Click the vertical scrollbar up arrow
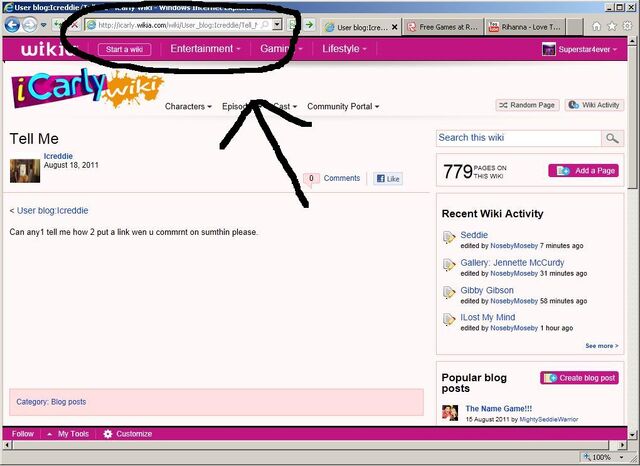This screenshot has height=466, width=640. [x=633, y=41]
